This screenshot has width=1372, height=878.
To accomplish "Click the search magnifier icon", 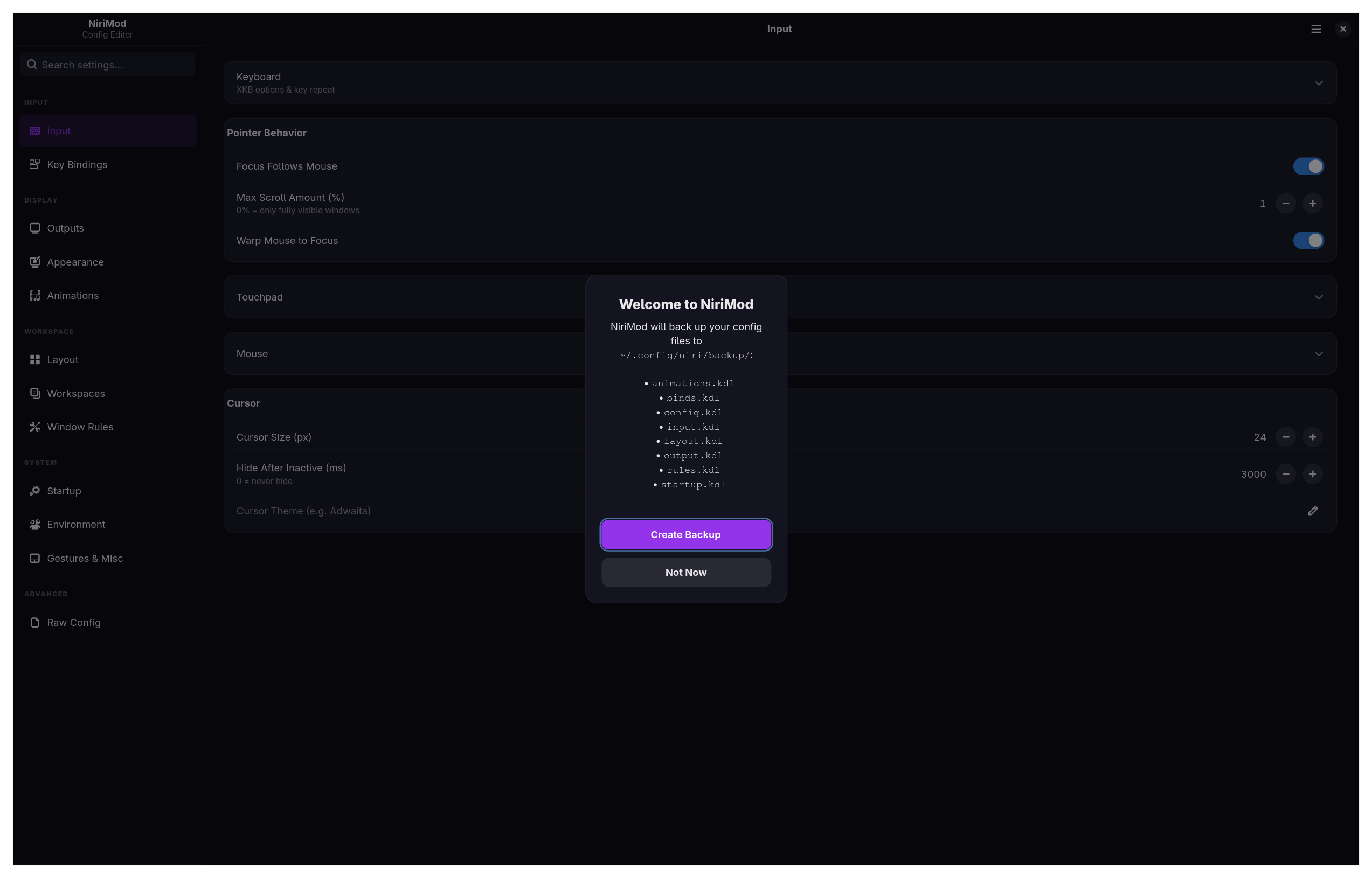I will 32,65.
